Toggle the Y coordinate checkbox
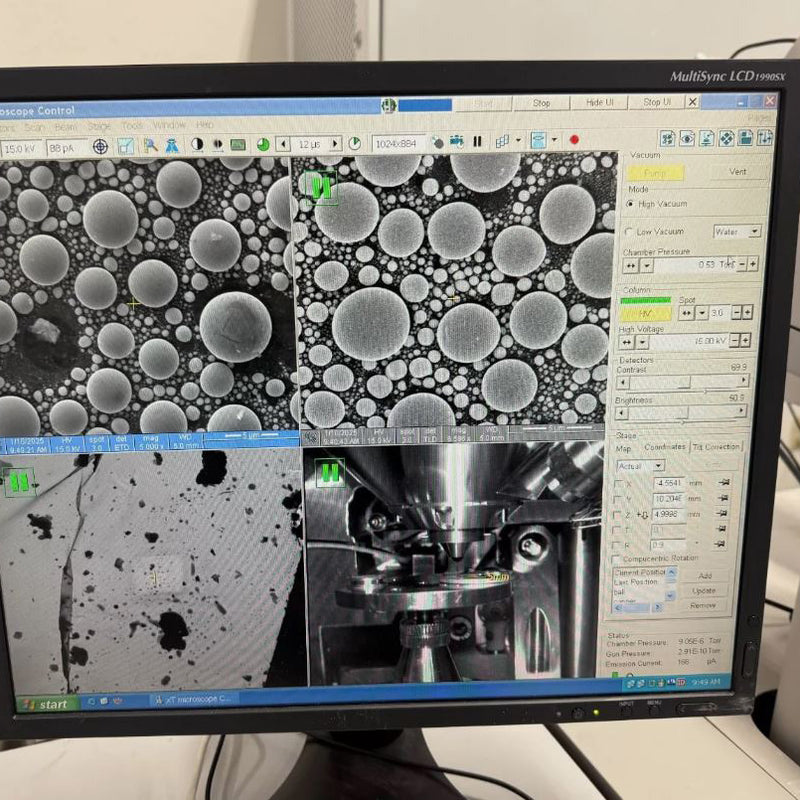800x800 pixels. coord(618,499)
